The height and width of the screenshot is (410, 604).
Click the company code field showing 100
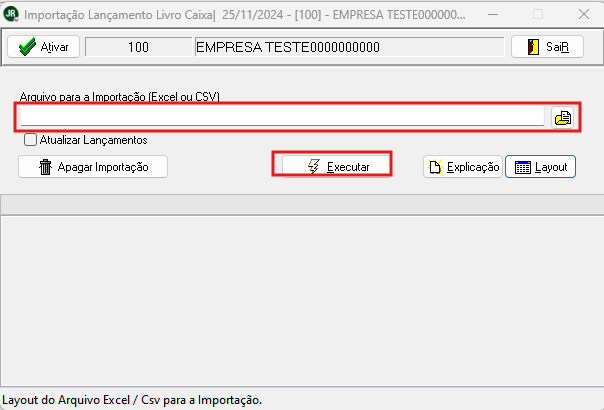tap(138, 47)
